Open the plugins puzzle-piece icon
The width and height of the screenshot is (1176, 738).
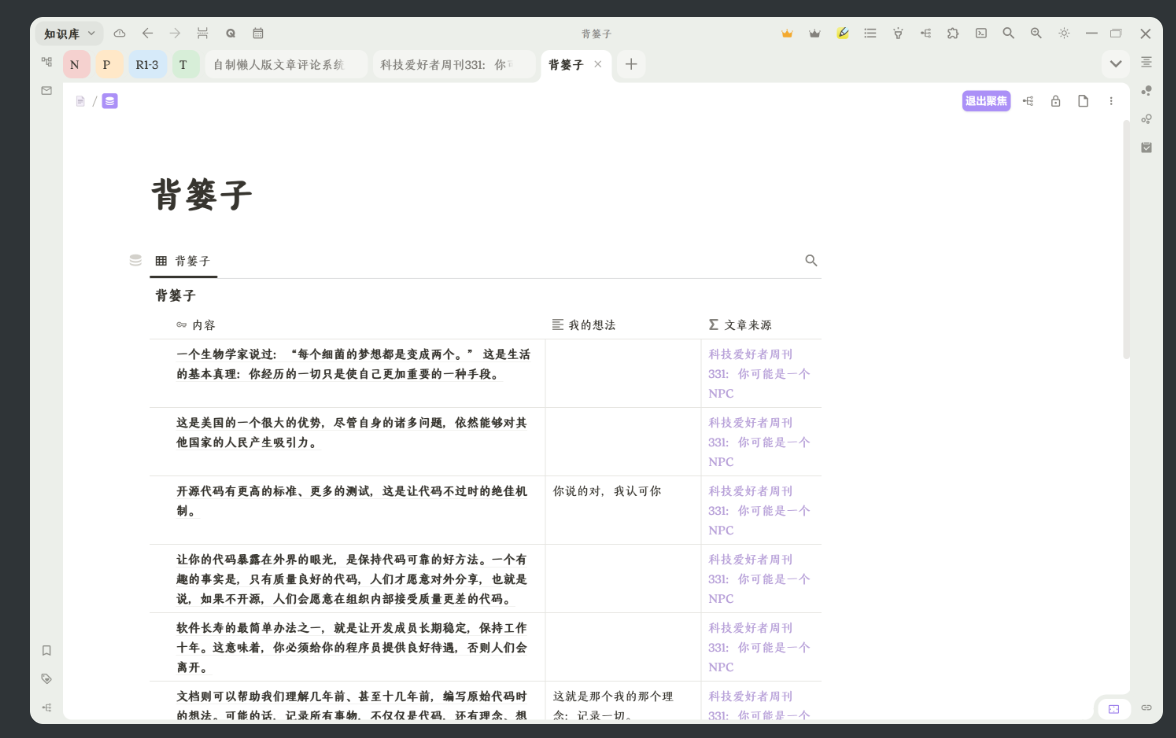[x=953, y=33]
